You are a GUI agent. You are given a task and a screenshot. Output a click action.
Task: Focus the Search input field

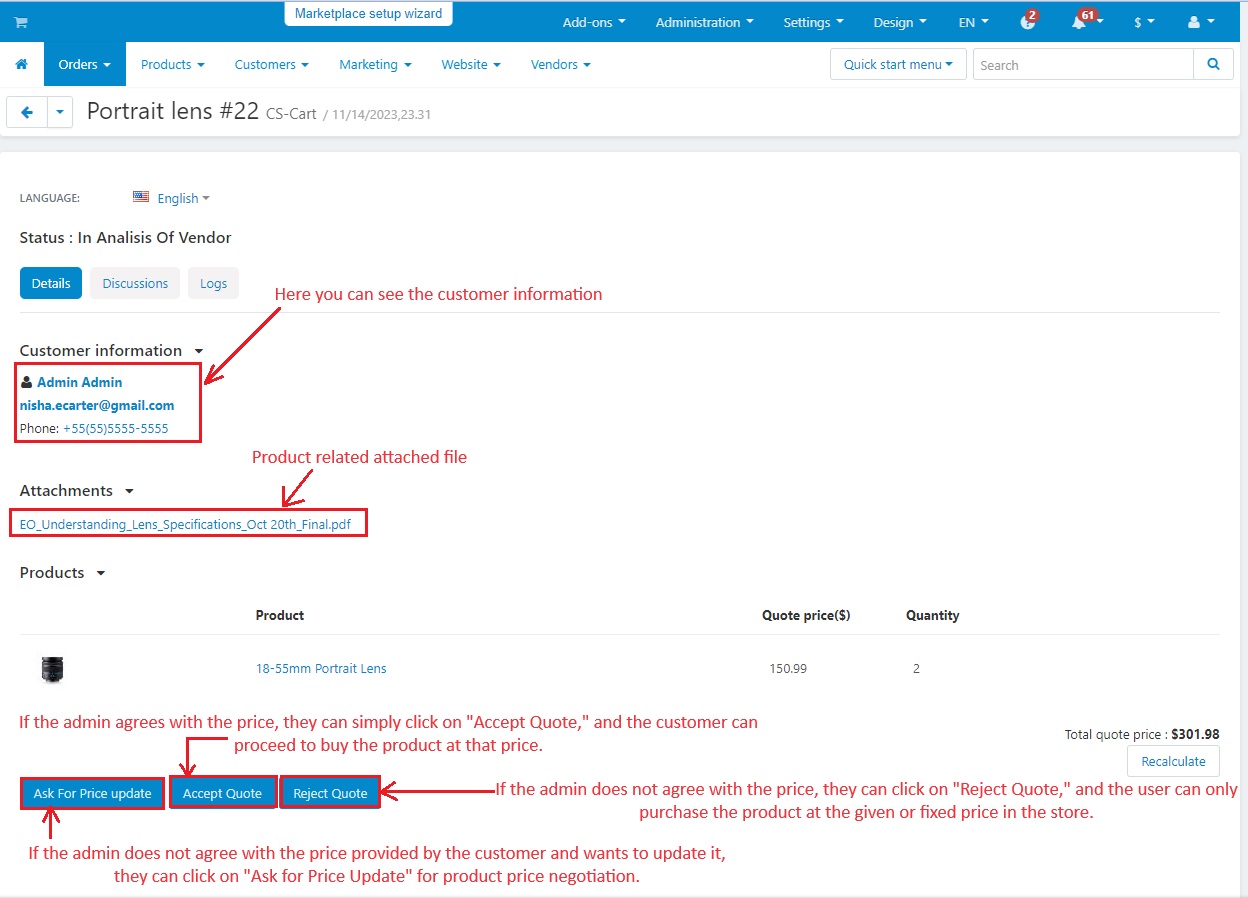pos(1083,64)
